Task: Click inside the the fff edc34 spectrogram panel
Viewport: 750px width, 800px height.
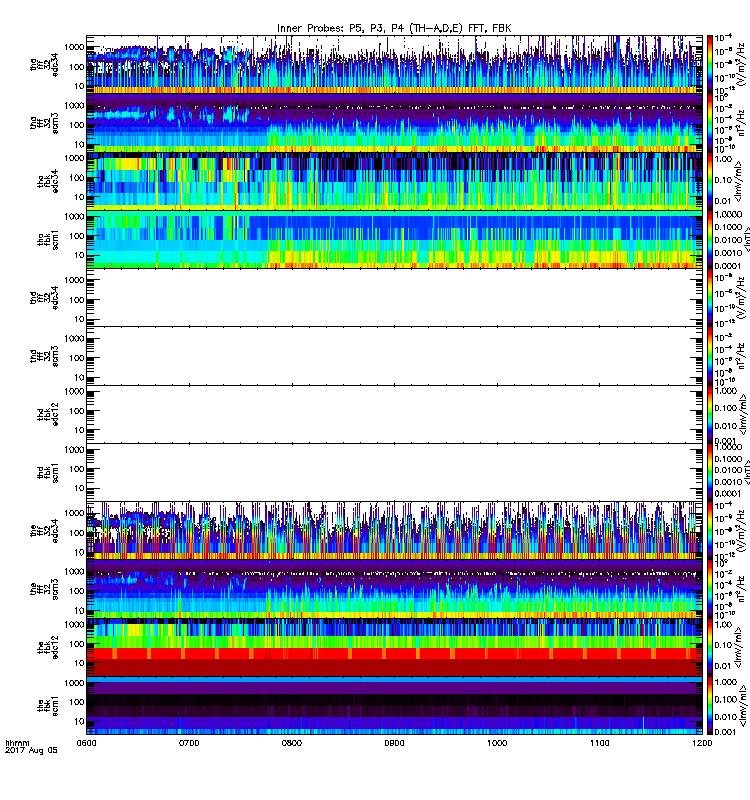Action: point(394,530)
